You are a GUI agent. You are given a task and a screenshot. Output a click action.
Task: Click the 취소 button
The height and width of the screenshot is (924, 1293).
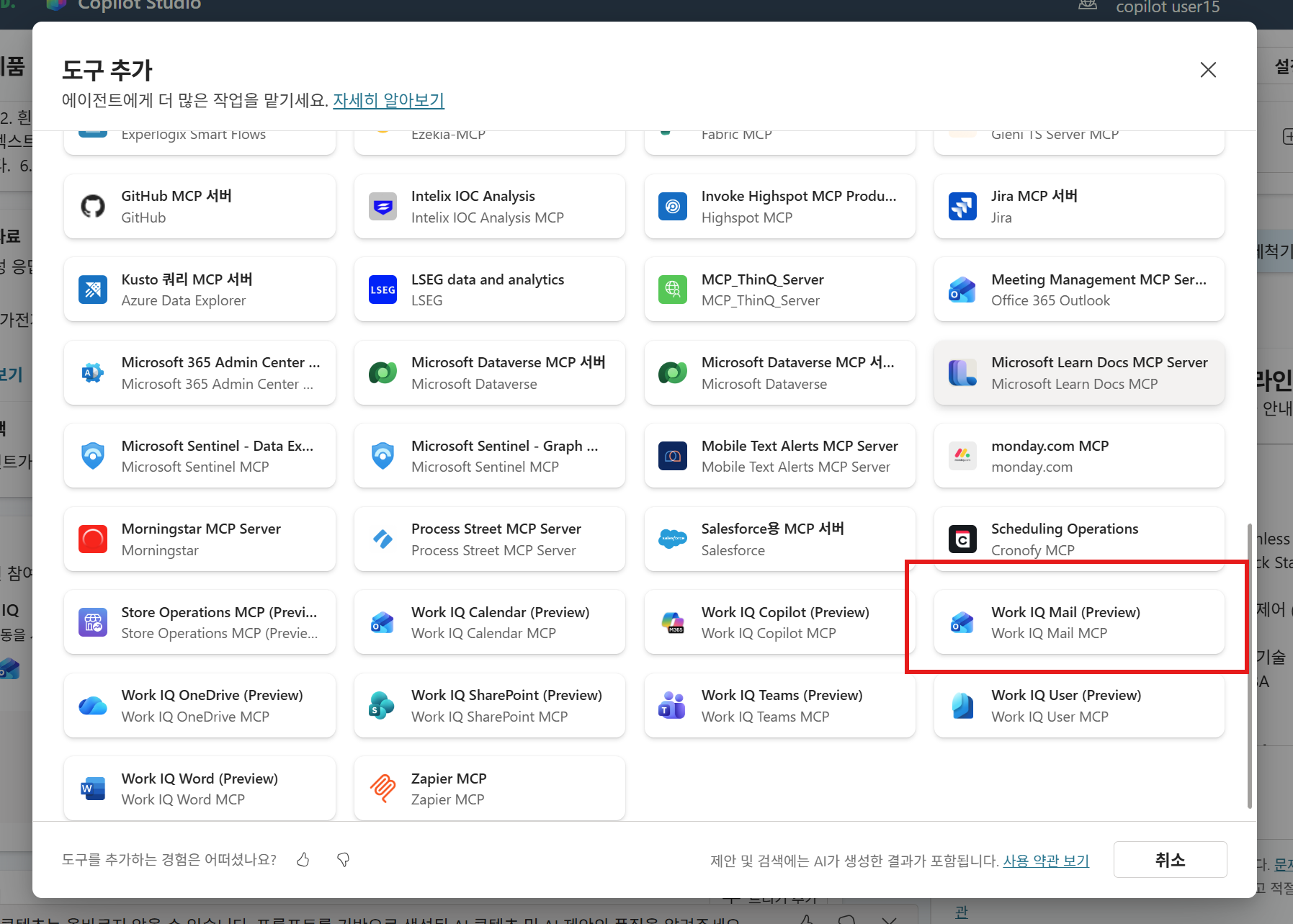point(1171,859)
